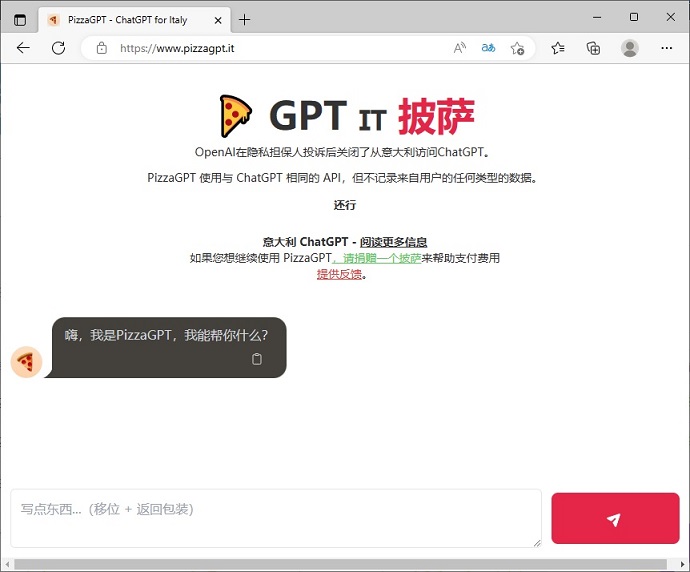Viewport: 690px width, 572px height.
Task: Focus the 写点东西 message input box
Action: [276, 518]
